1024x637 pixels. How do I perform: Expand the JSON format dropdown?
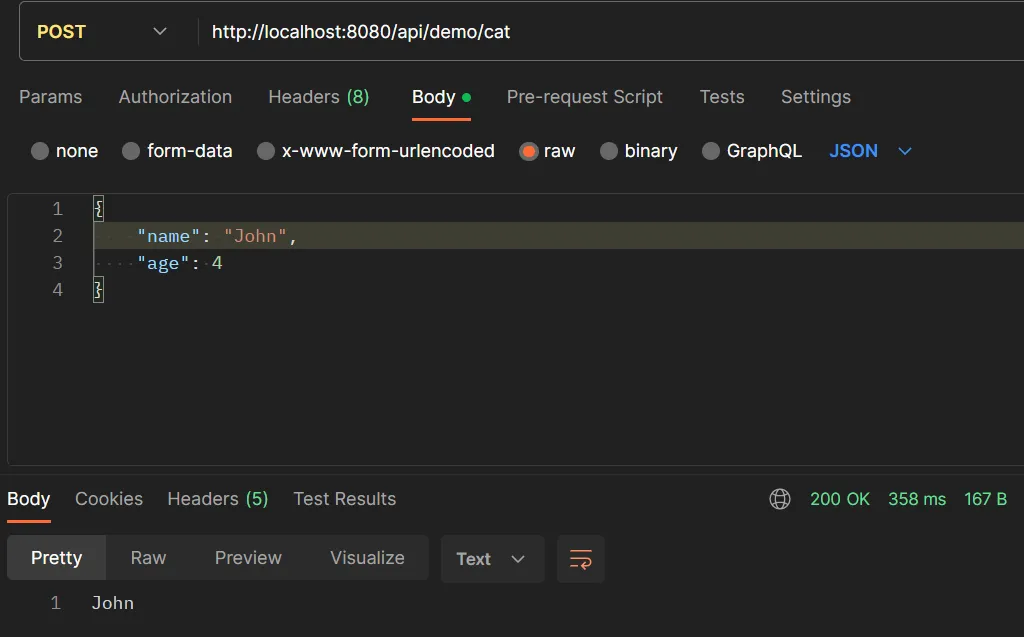point(871,151)
